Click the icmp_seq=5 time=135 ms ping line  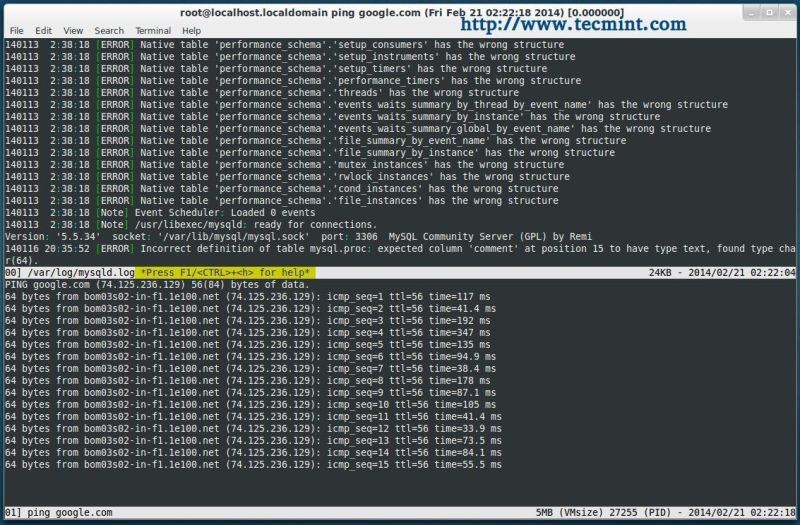(247, 344)
